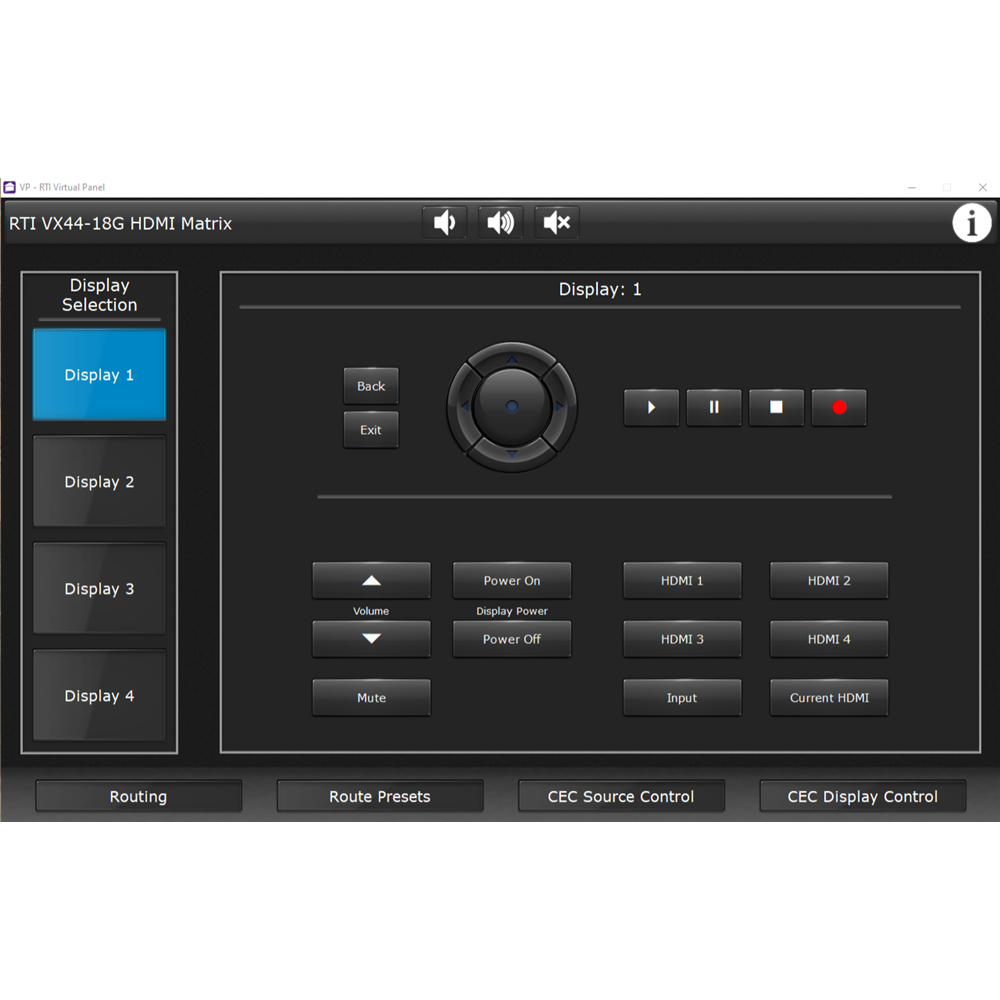The image size is (1000, 1000).
Task: Turn display on with Power On
Action: (512, 580)
